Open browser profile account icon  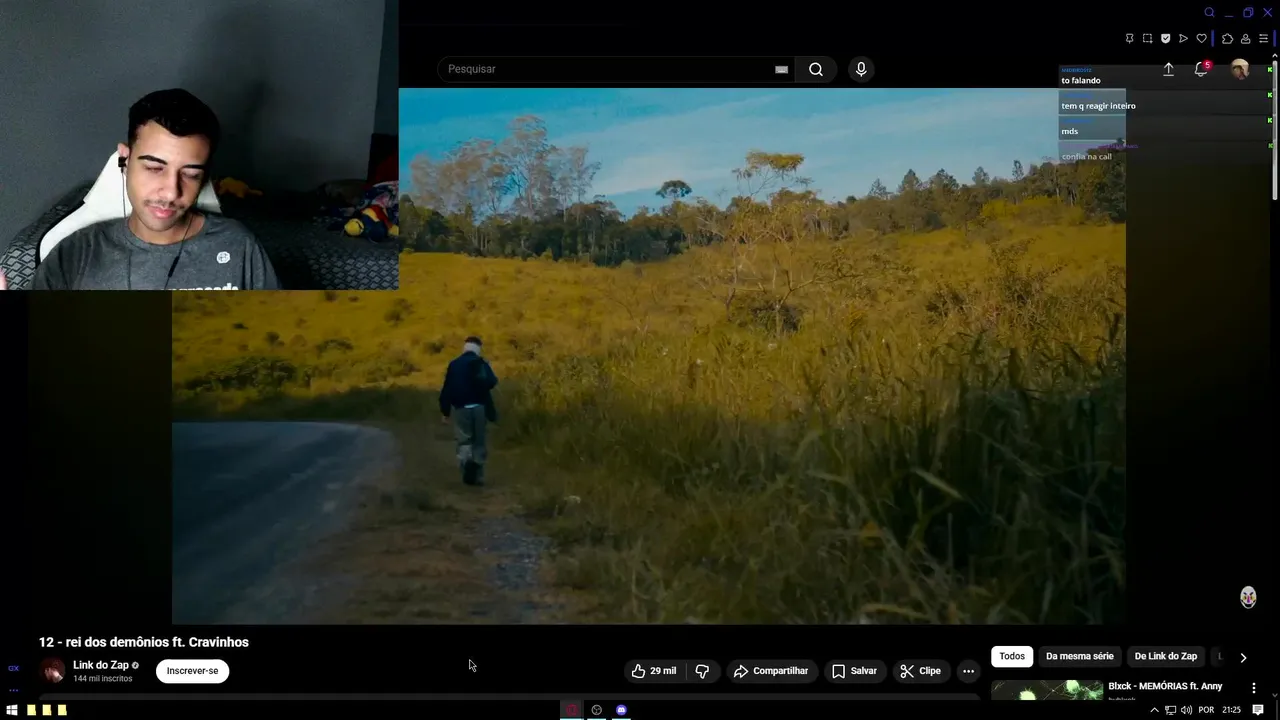point(1245,39)
